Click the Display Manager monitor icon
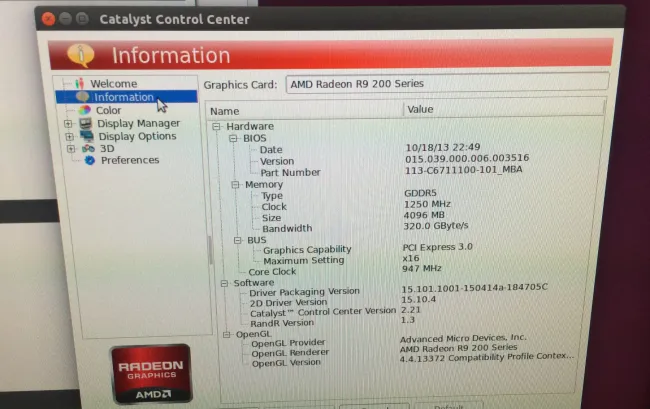The width and height of the screenshot is (650, 409). pyautogui.click(x=86, y=123)
